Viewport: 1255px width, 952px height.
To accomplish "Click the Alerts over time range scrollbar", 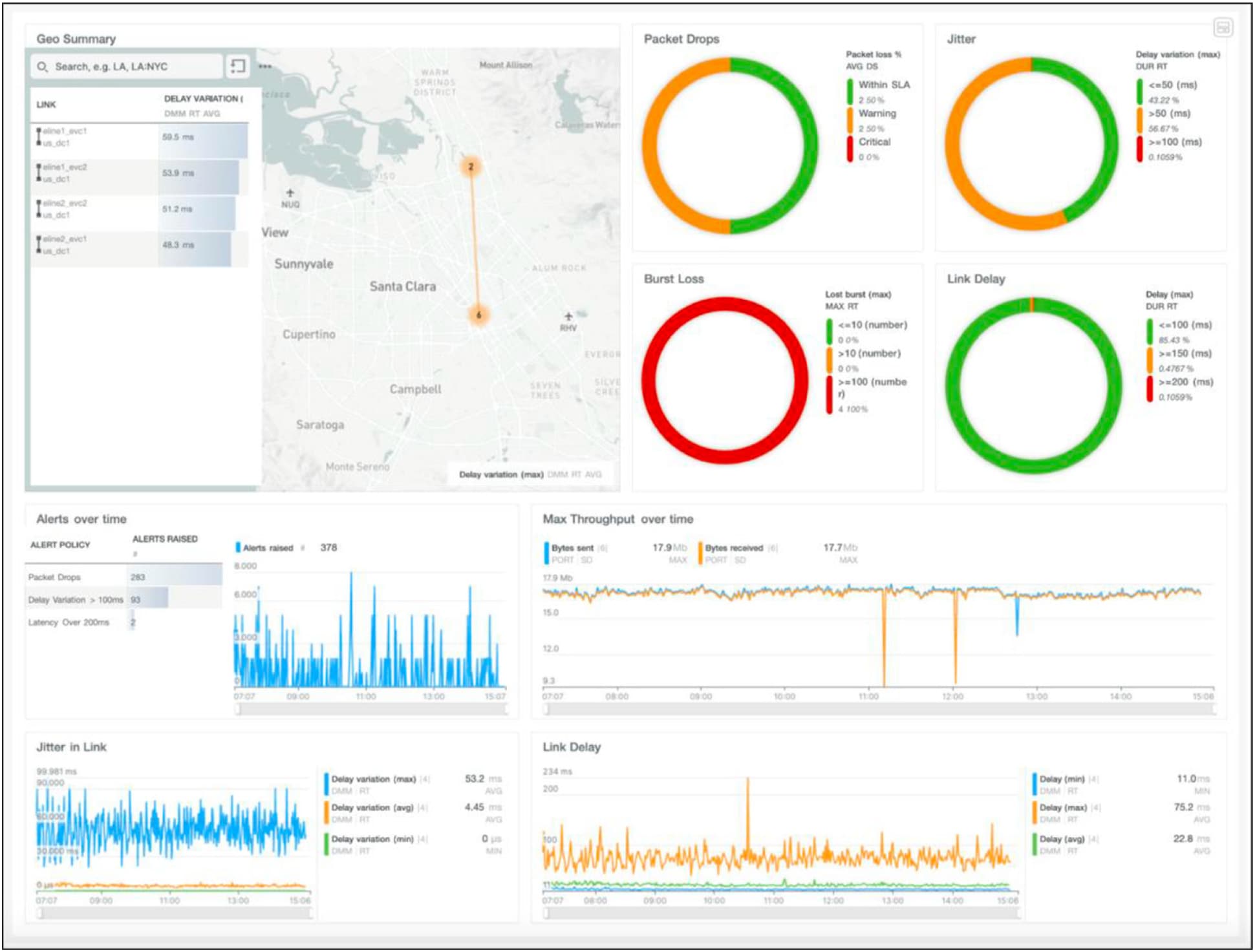I will [370, 710].
